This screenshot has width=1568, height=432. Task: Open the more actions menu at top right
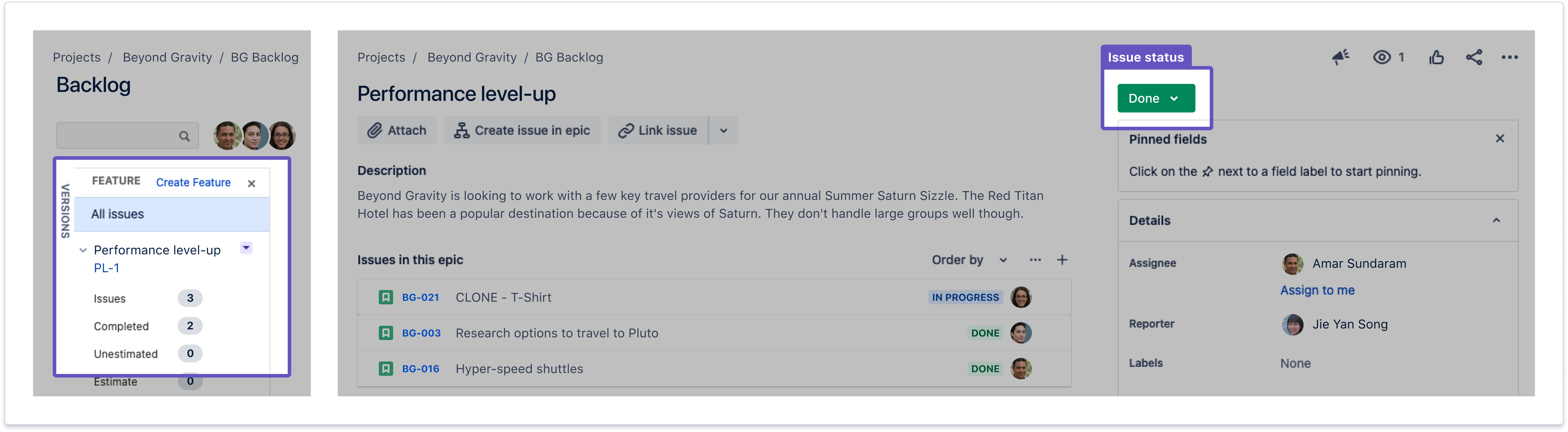[1510, 57]
